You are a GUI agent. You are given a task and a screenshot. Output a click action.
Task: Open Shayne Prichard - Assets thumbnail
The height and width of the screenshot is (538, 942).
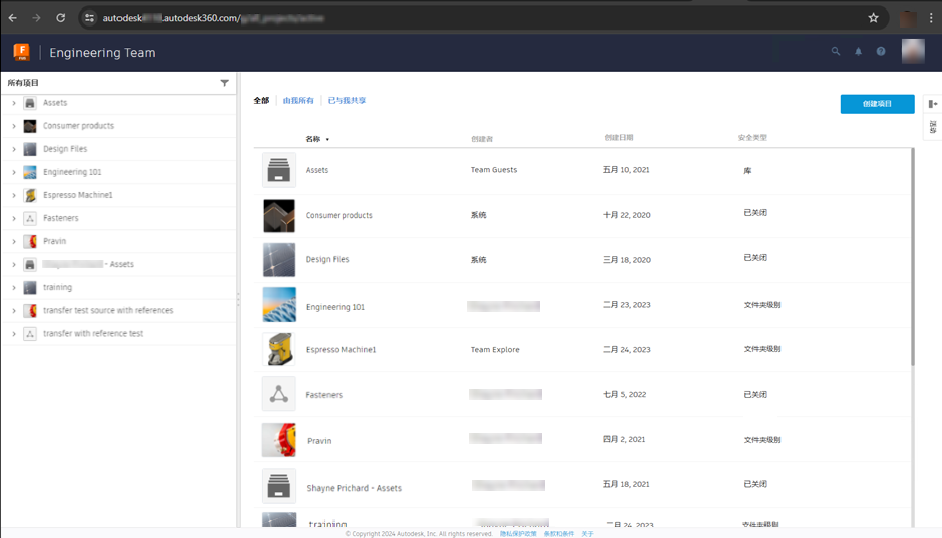[279, 485]
